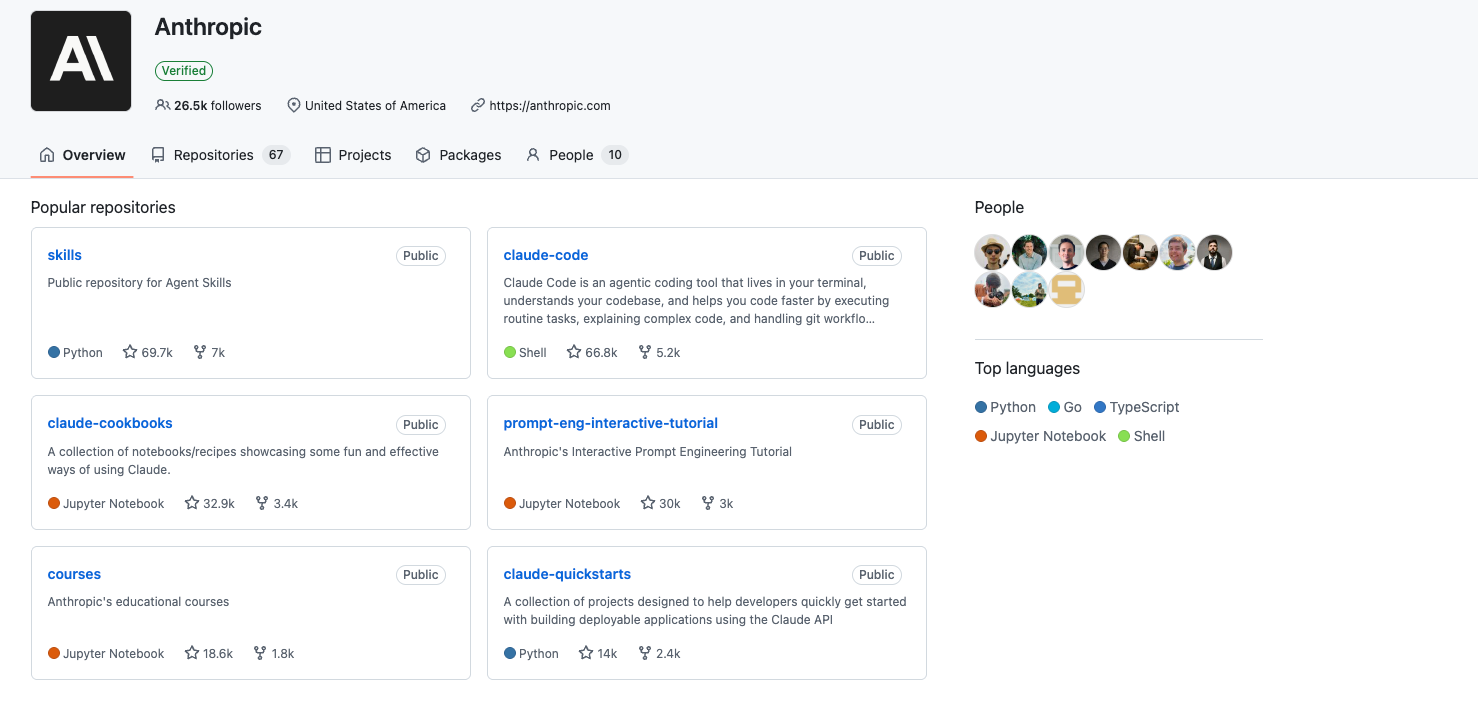Filter by Shell in Top languages
The width and height of the screenshot is (1478, 707).
[1142, 436]
